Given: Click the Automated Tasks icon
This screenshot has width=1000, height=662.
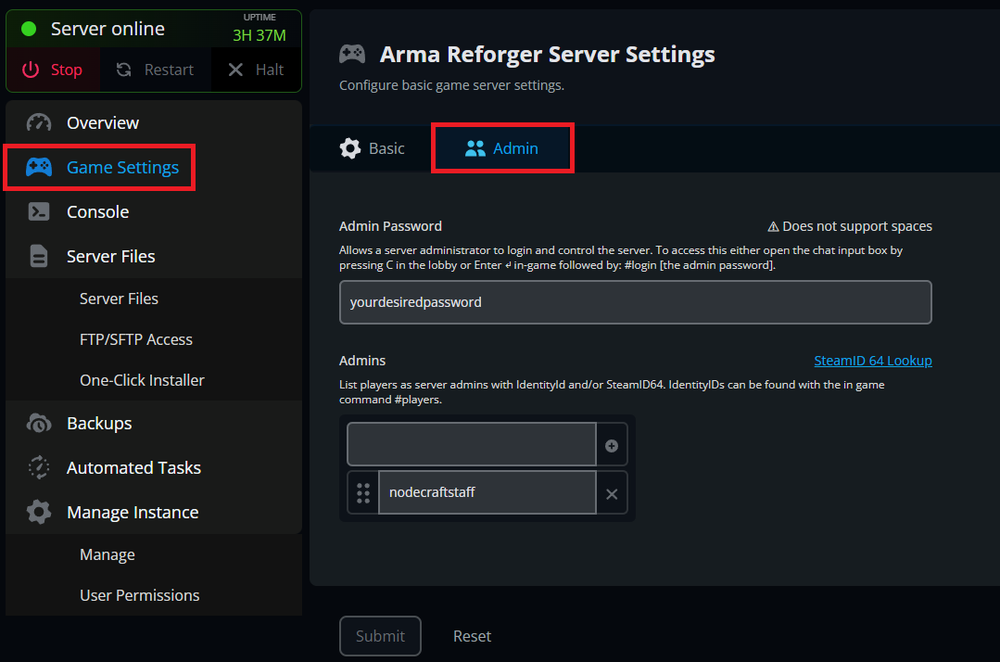Looking at the screenshot, I should (x=39, y=467).
